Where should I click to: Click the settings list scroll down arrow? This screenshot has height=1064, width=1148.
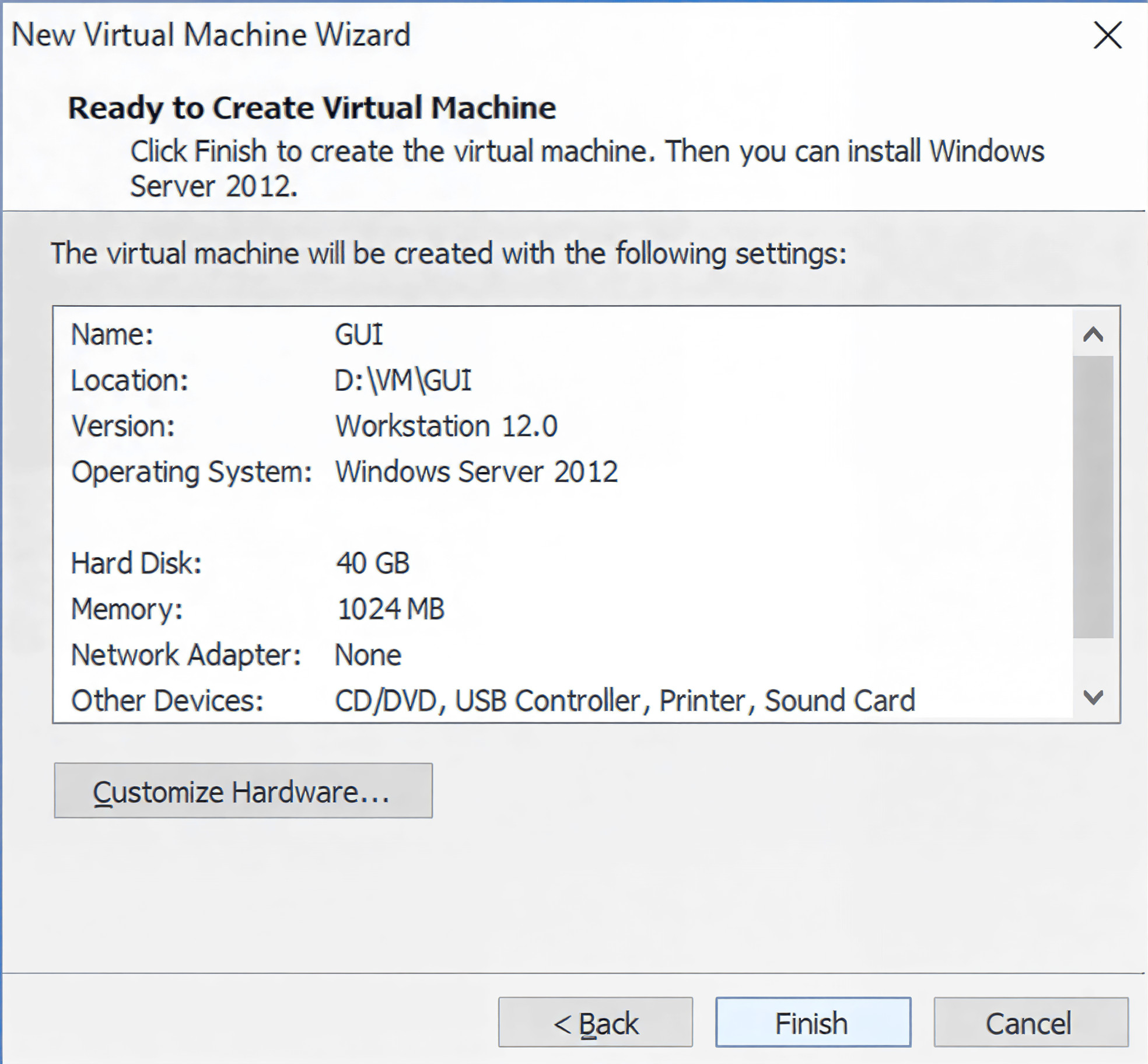click(1093, 697)
